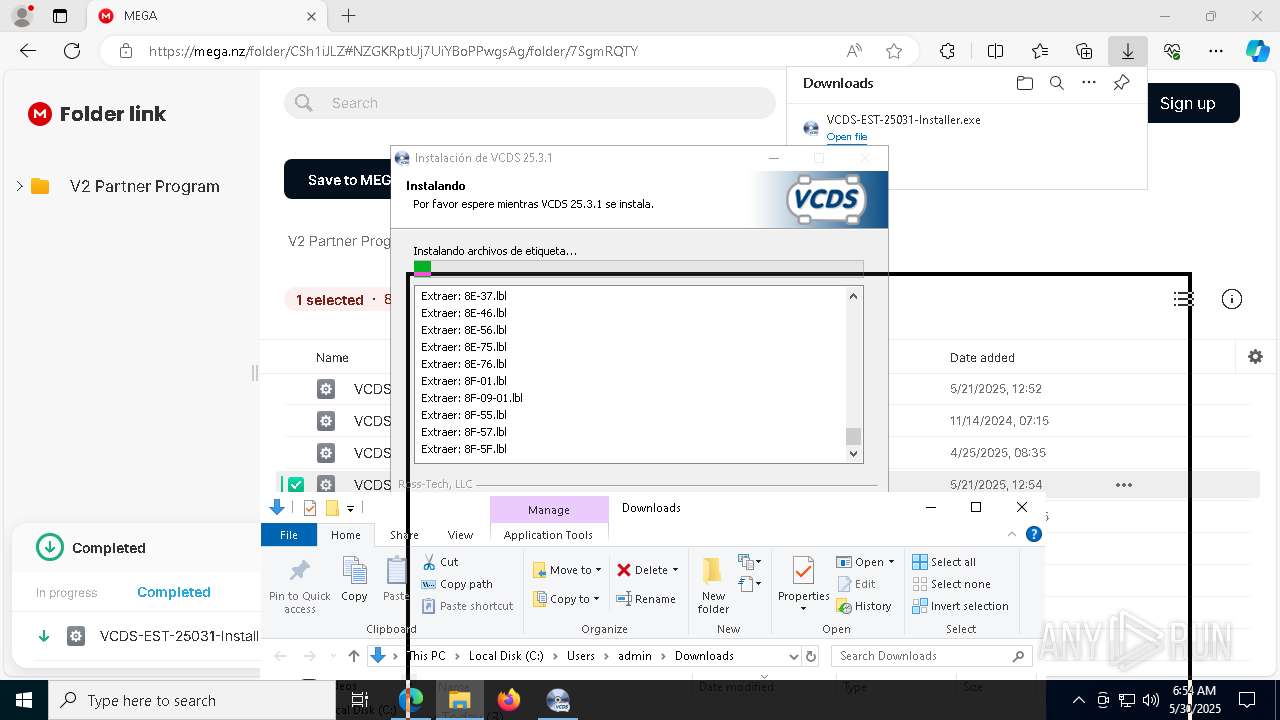Image resolution: width=1280 pixels, height=720 pixels.
Task: Uncheck the selected MEGA file checkbox
Action: click(296, 485)
